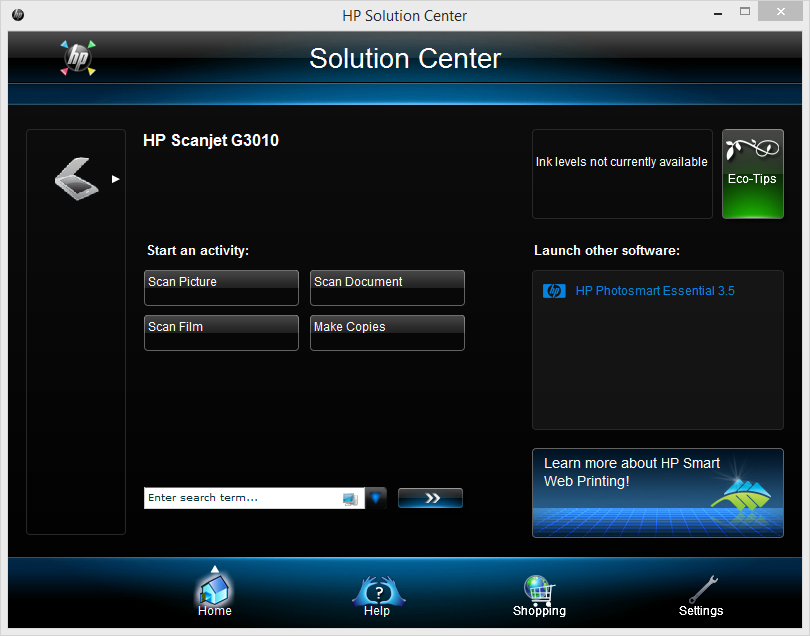810x636 pixels.
Task: Click the HP logo in the header
Action: 78,58
